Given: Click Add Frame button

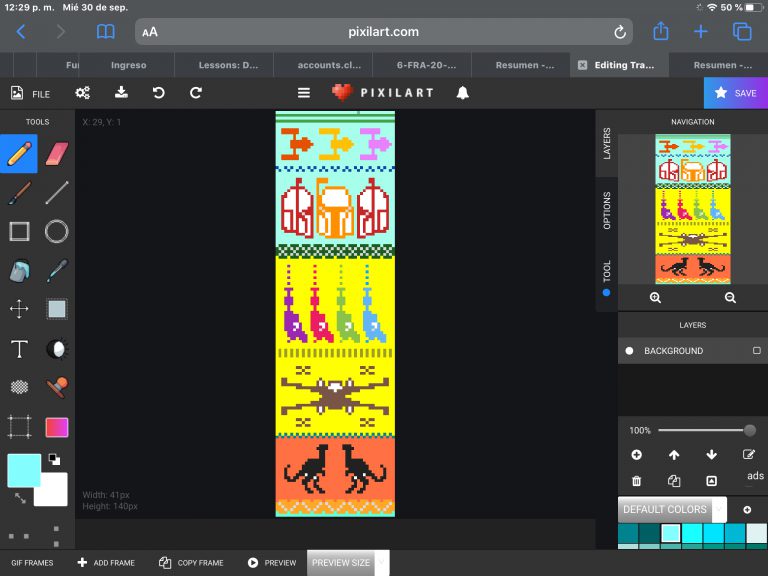Looking at the screenshot, I should tap(106, 563).
